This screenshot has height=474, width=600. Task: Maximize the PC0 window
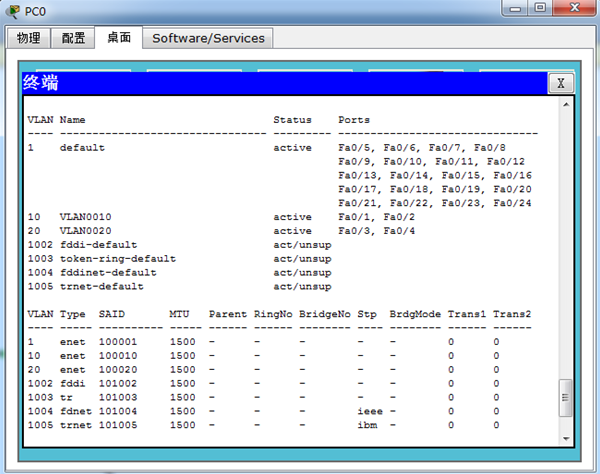pyautogui.click(x=540, y=8)
